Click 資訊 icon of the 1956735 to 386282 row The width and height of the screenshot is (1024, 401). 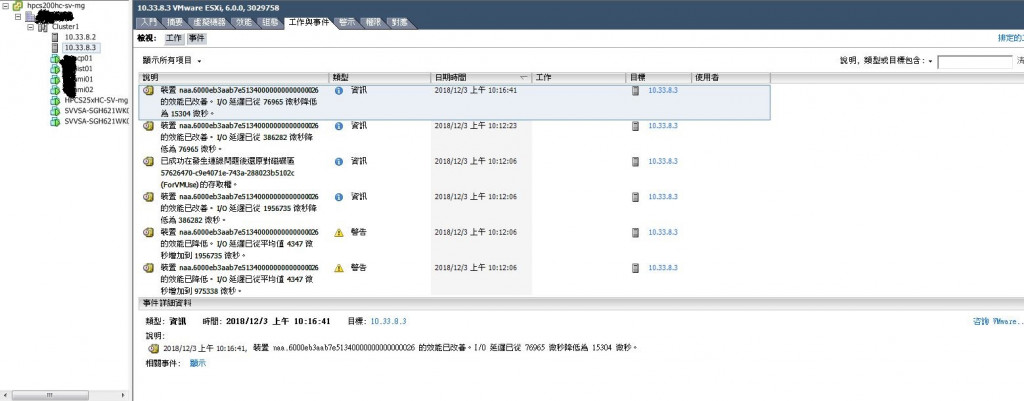tap(338, 197)
